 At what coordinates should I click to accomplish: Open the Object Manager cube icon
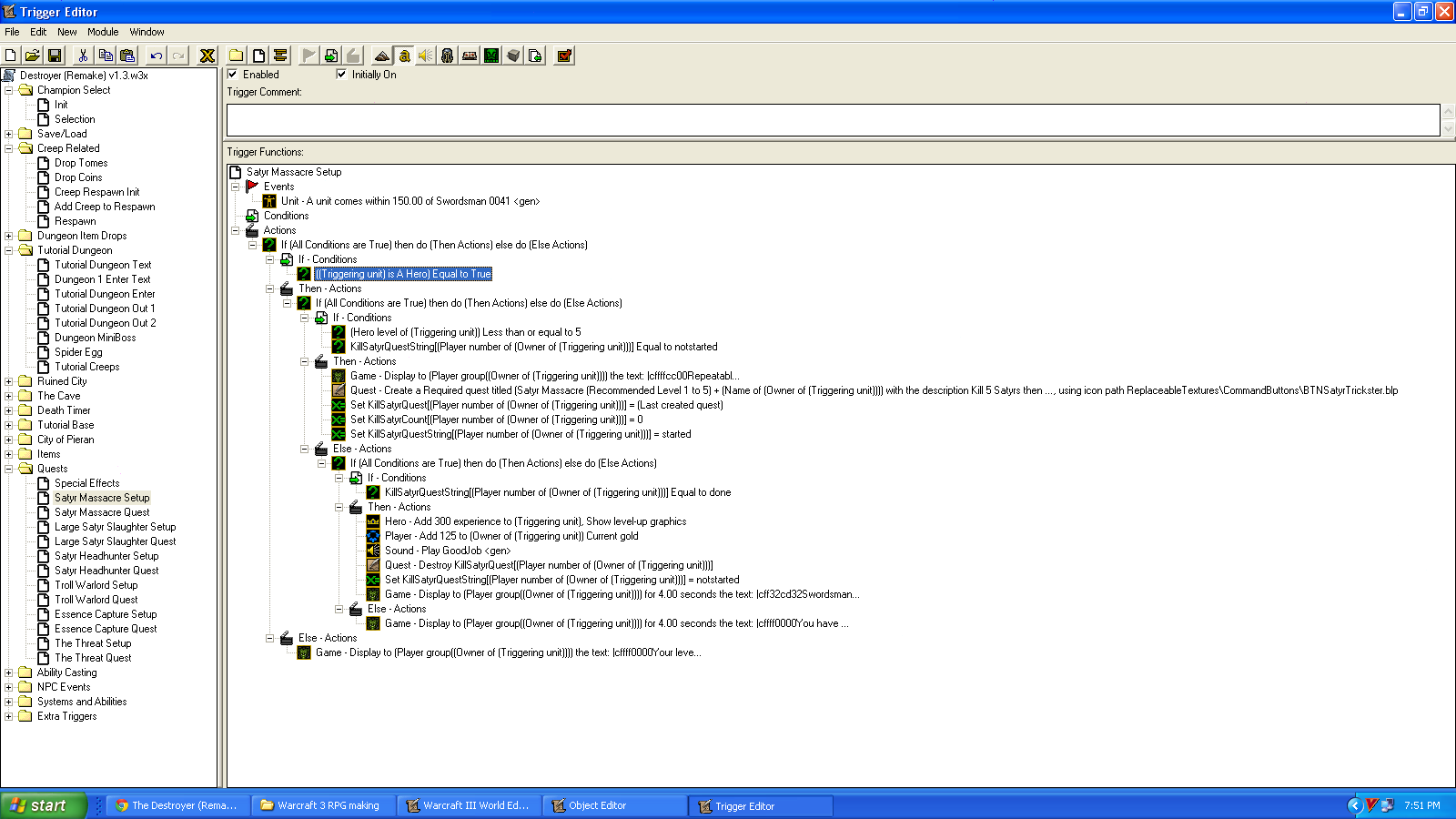(x=513, y=56)
